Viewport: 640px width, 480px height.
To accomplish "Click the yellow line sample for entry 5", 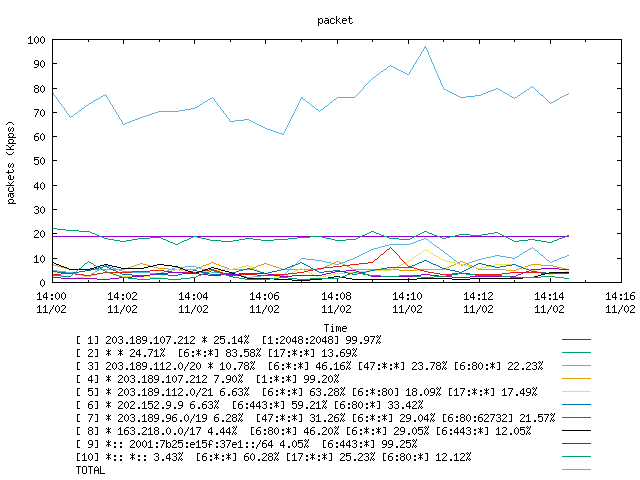I will coord(576,392).
